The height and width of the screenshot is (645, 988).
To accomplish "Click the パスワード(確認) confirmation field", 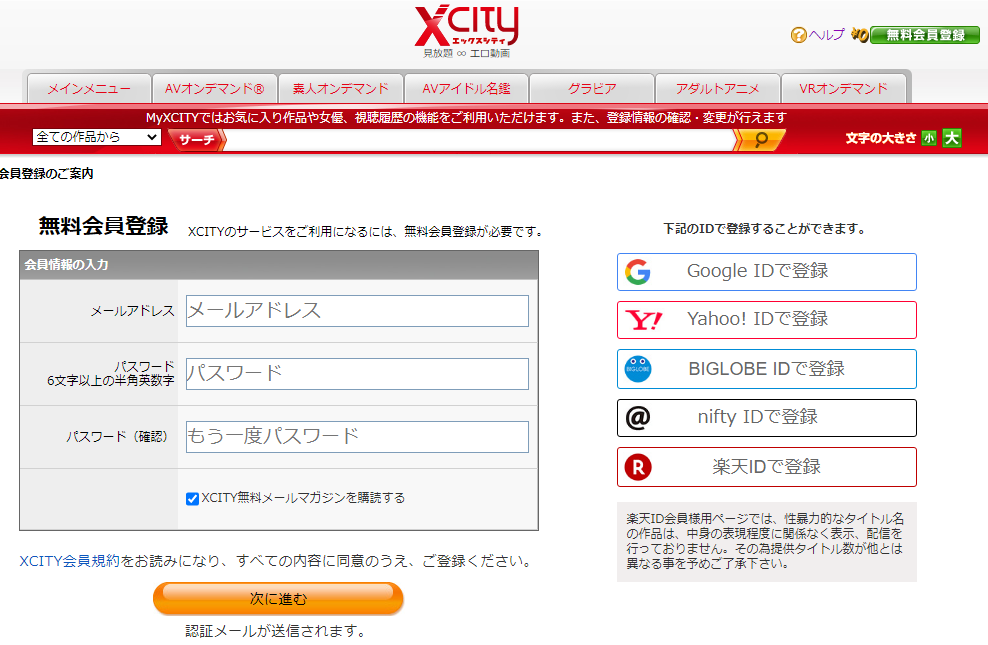I will [357, 437].
